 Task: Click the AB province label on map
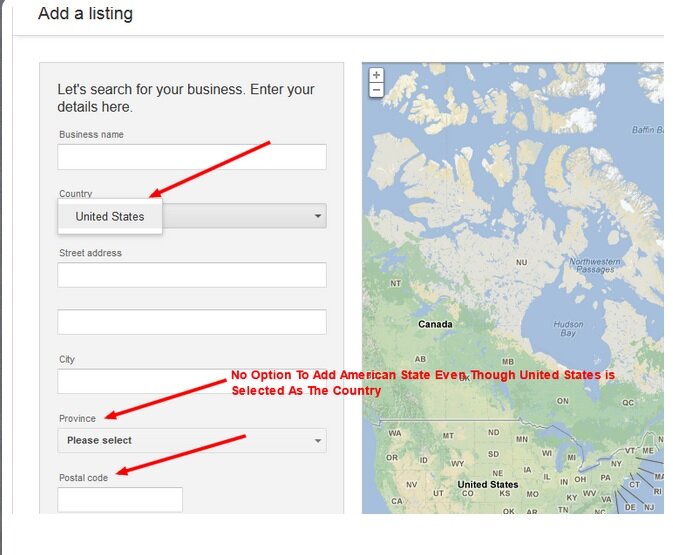coord(421,359)
